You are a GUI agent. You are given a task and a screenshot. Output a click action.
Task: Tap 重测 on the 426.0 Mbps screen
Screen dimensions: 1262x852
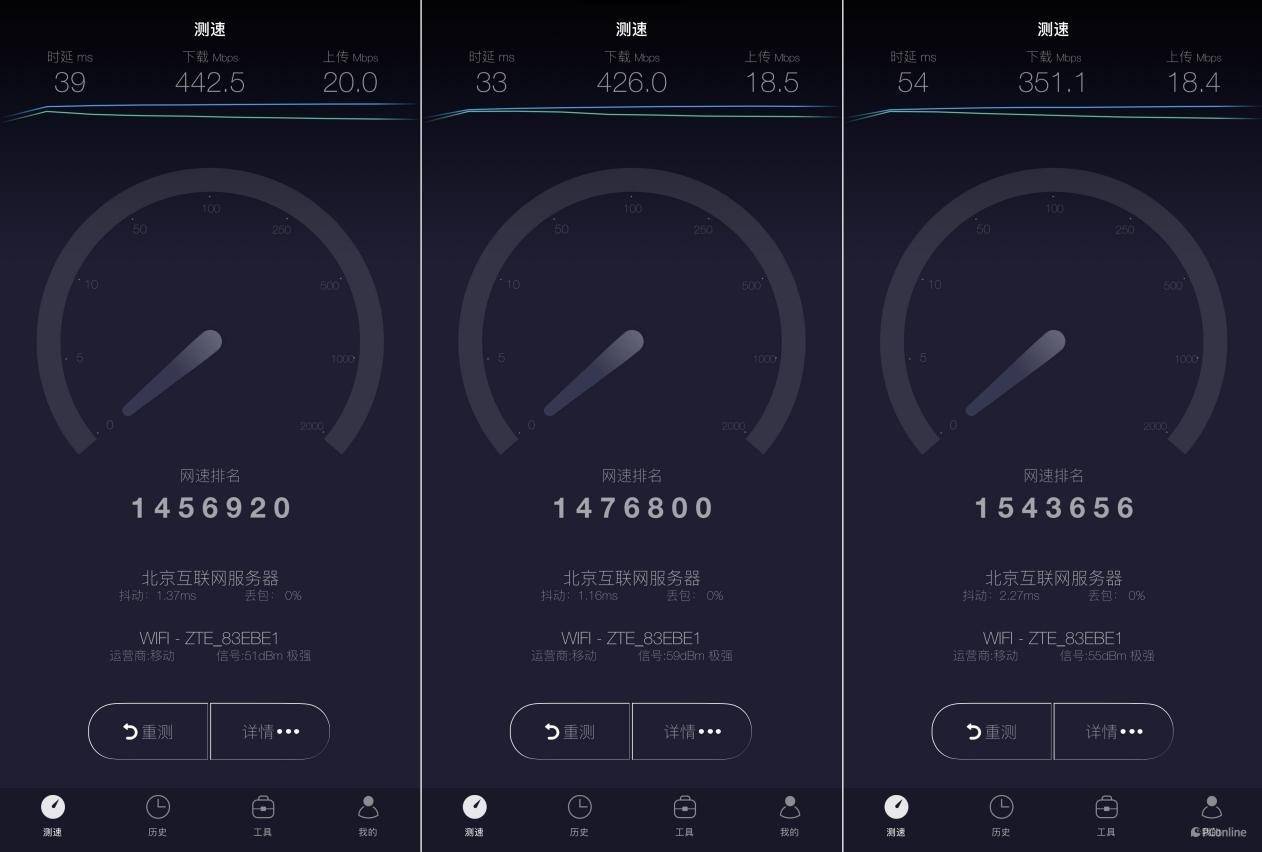point(570,731)
